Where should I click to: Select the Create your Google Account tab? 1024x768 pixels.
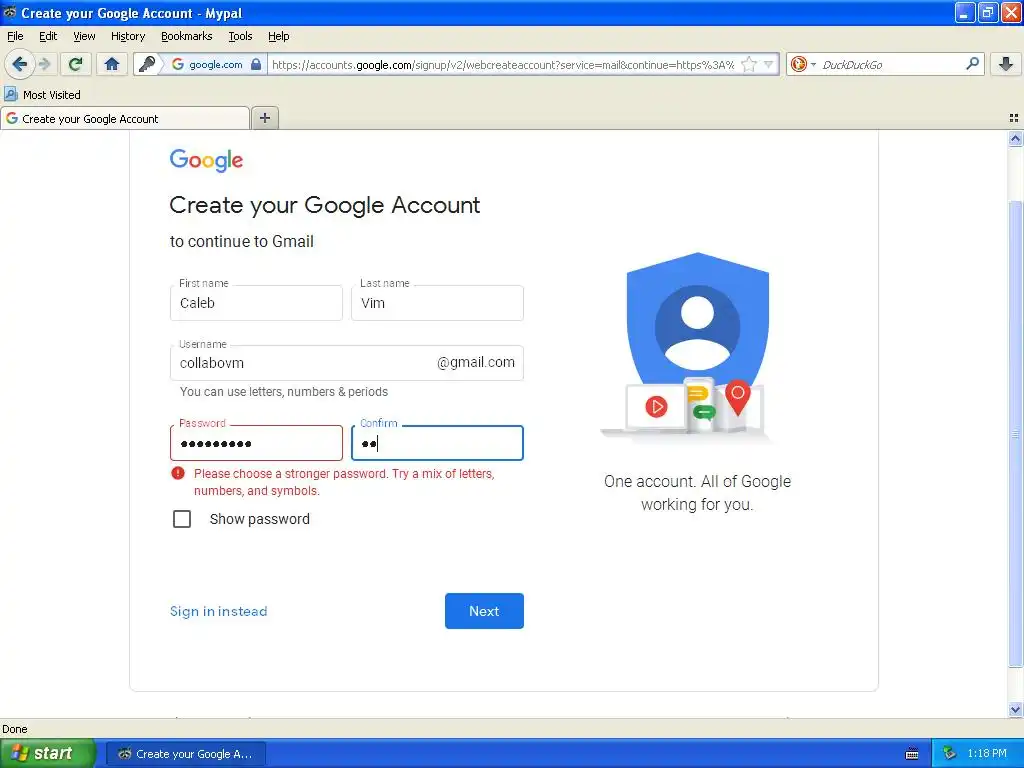125,119
